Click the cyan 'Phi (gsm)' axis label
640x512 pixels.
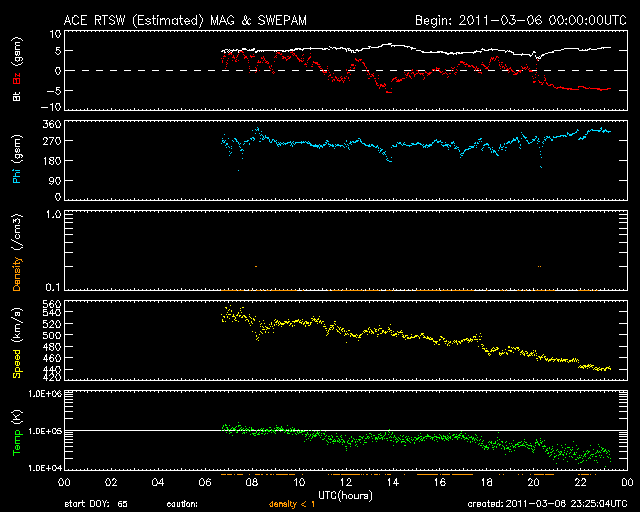(17, 159)
